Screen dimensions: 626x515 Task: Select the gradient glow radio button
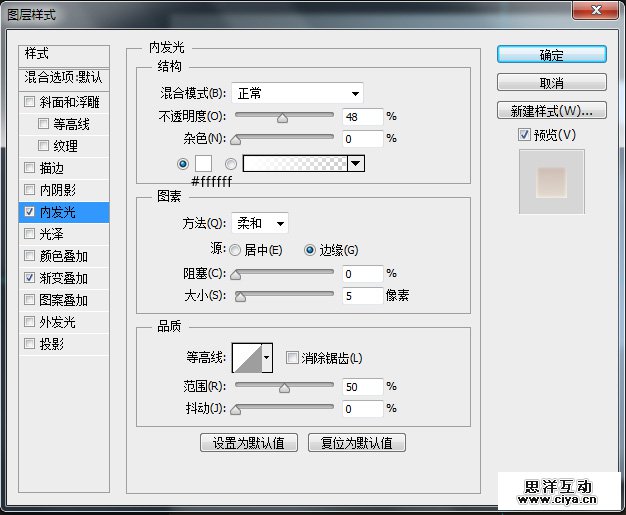(x=231, y=164)
